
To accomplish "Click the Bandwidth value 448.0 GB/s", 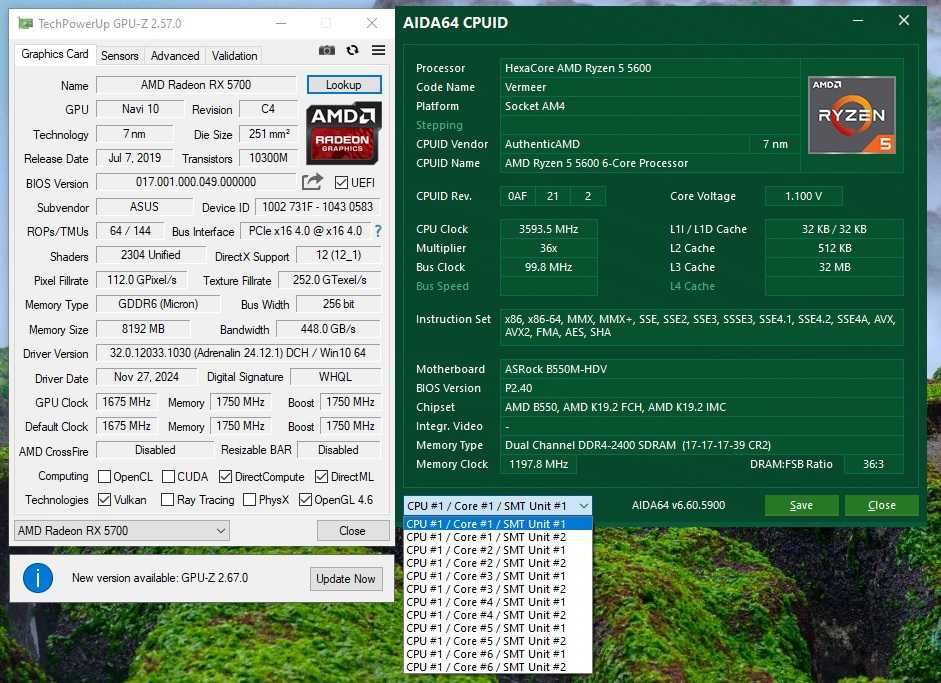I will coord(328,329).
